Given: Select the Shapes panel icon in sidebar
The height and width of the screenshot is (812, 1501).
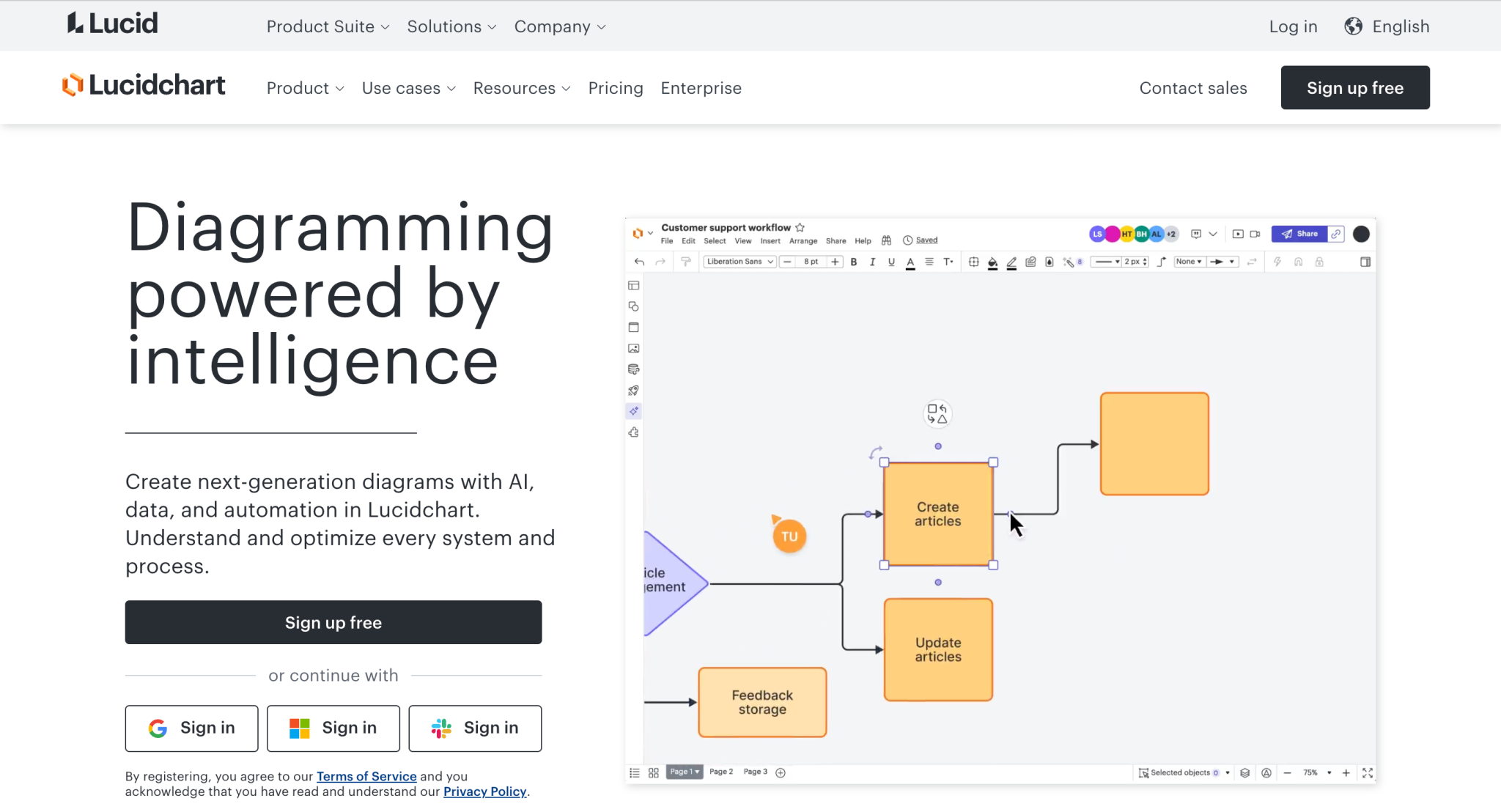Looking at the screenshot, I should (633, 306).
